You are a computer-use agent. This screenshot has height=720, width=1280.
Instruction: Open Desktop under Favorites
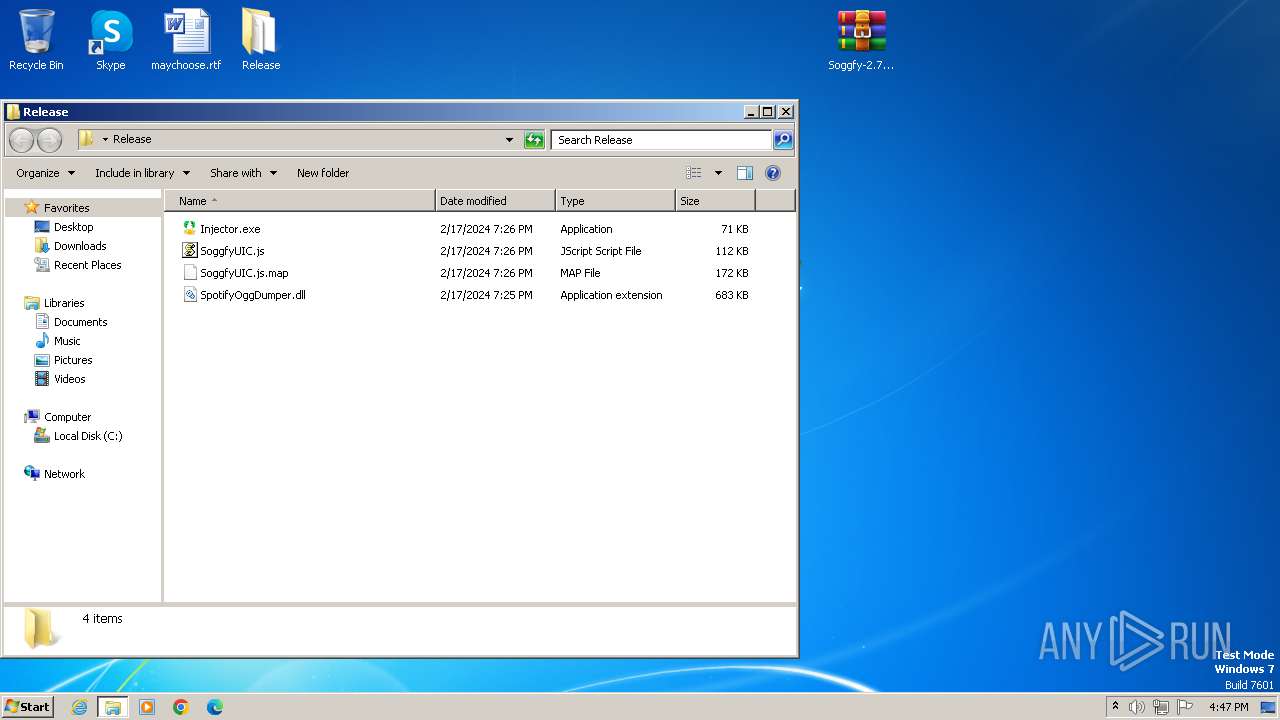(73, 227)
